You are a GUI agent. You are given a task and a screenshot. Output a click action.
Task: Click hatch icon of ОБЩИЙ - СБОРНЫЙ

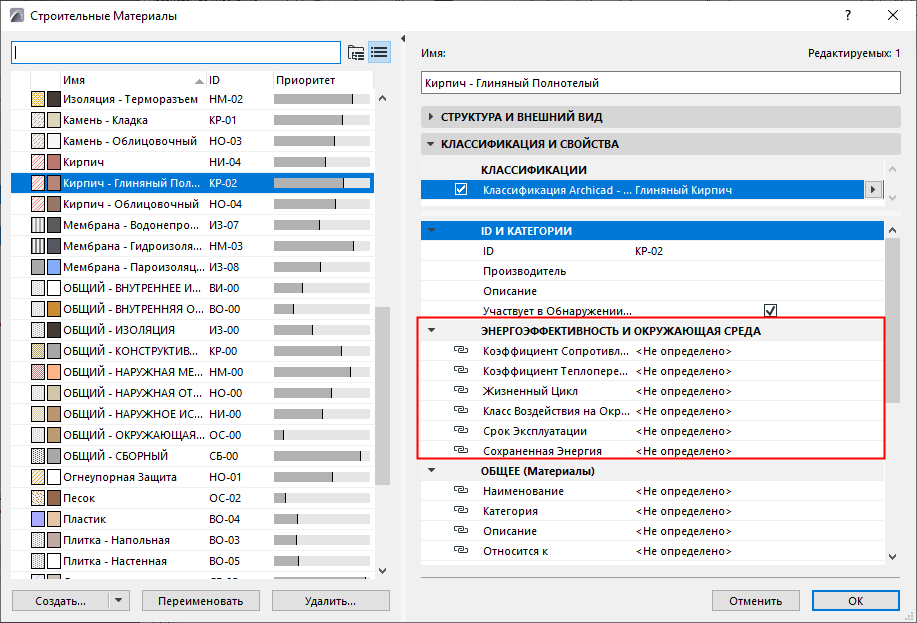click(x=38, y=456)
